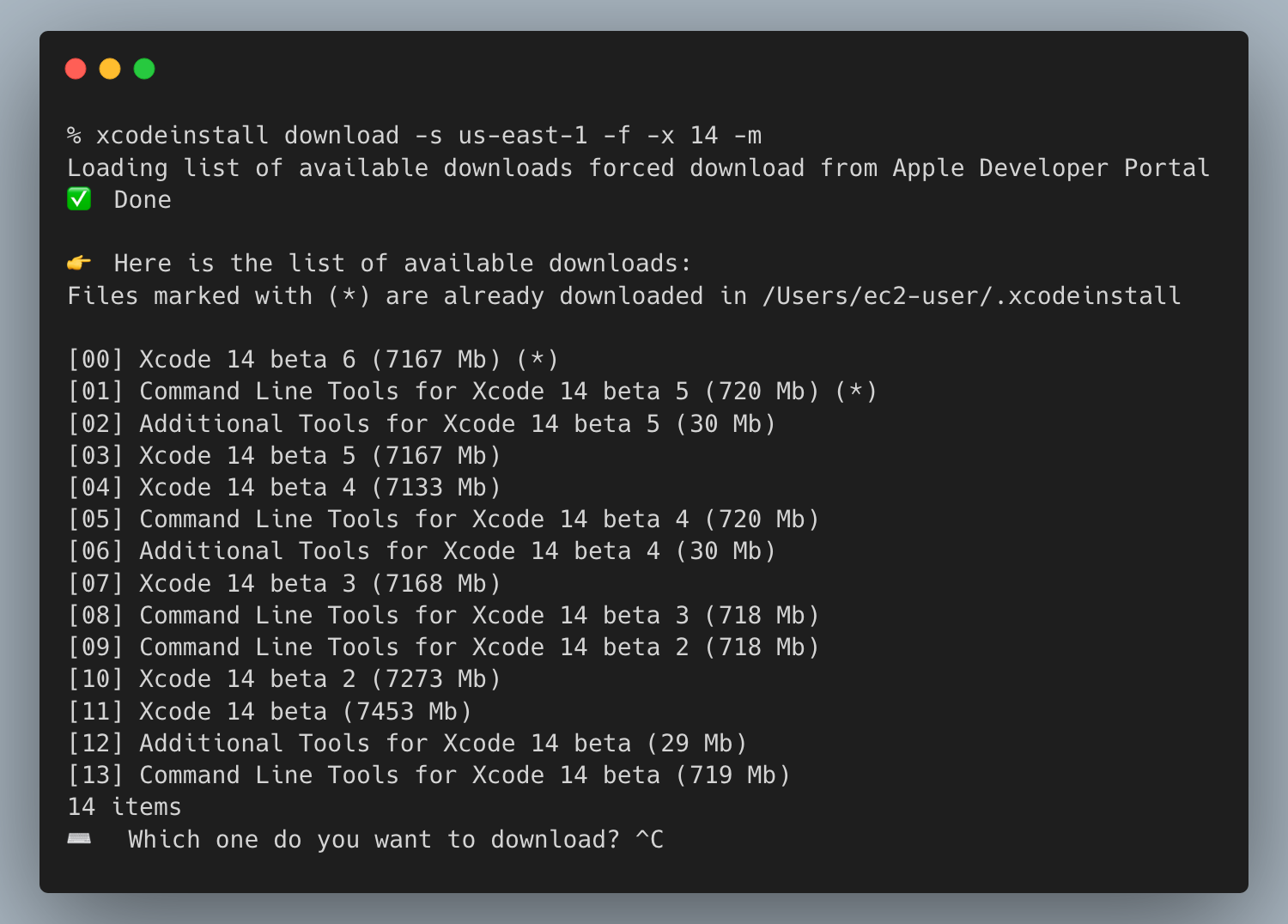This screenshot has width=1288, height=924.
Task: Select row '[06] Additional Tools for Xcode 14 beta 4'
Action: point(422,551)
